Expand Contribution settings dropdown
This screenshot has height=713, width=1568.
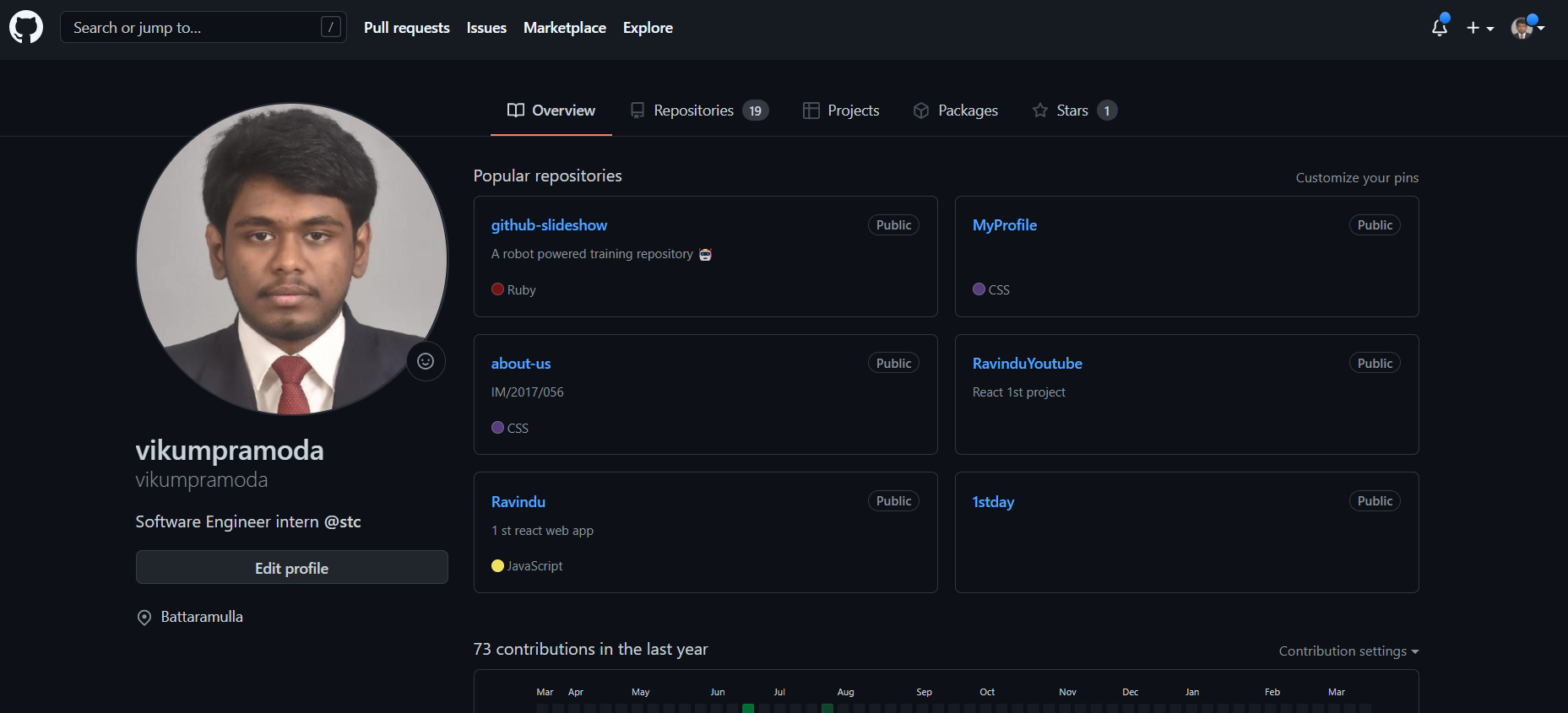(1348, 651)
